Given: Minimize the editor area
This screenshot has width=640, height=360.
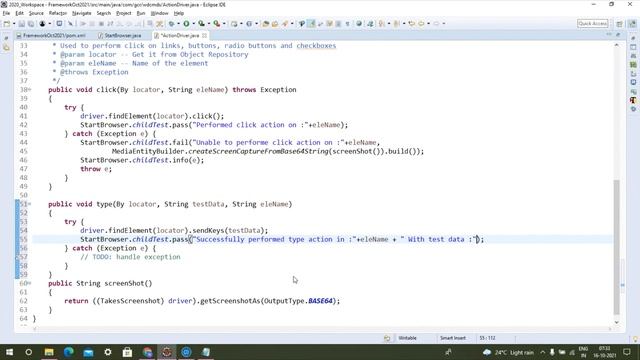Looking at the screenshot, I should pyautogui.click(x=609, y=35).
